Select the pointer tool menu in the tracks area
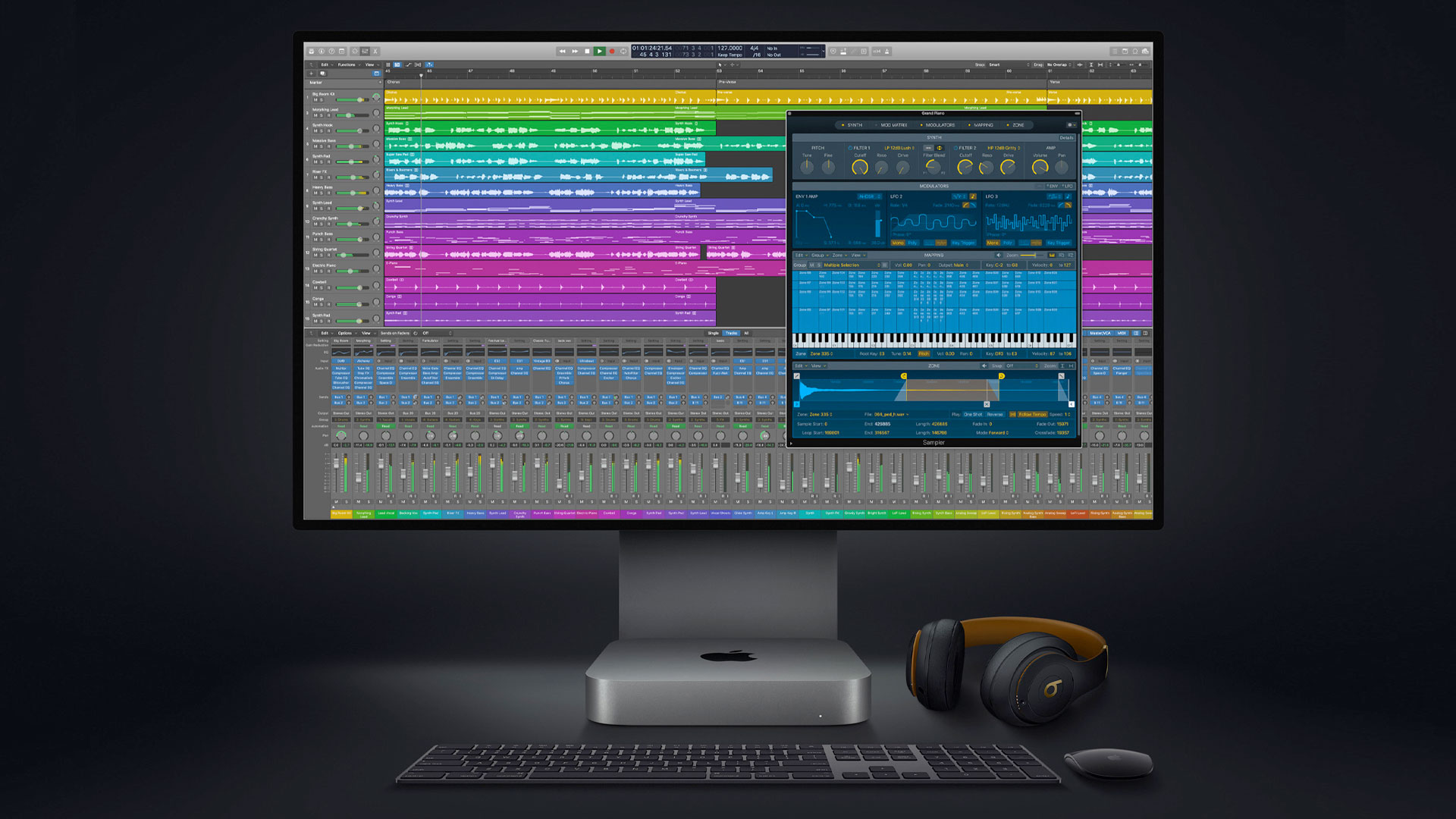This screenshot has width=1456, height=819. (x=720, y=64)
